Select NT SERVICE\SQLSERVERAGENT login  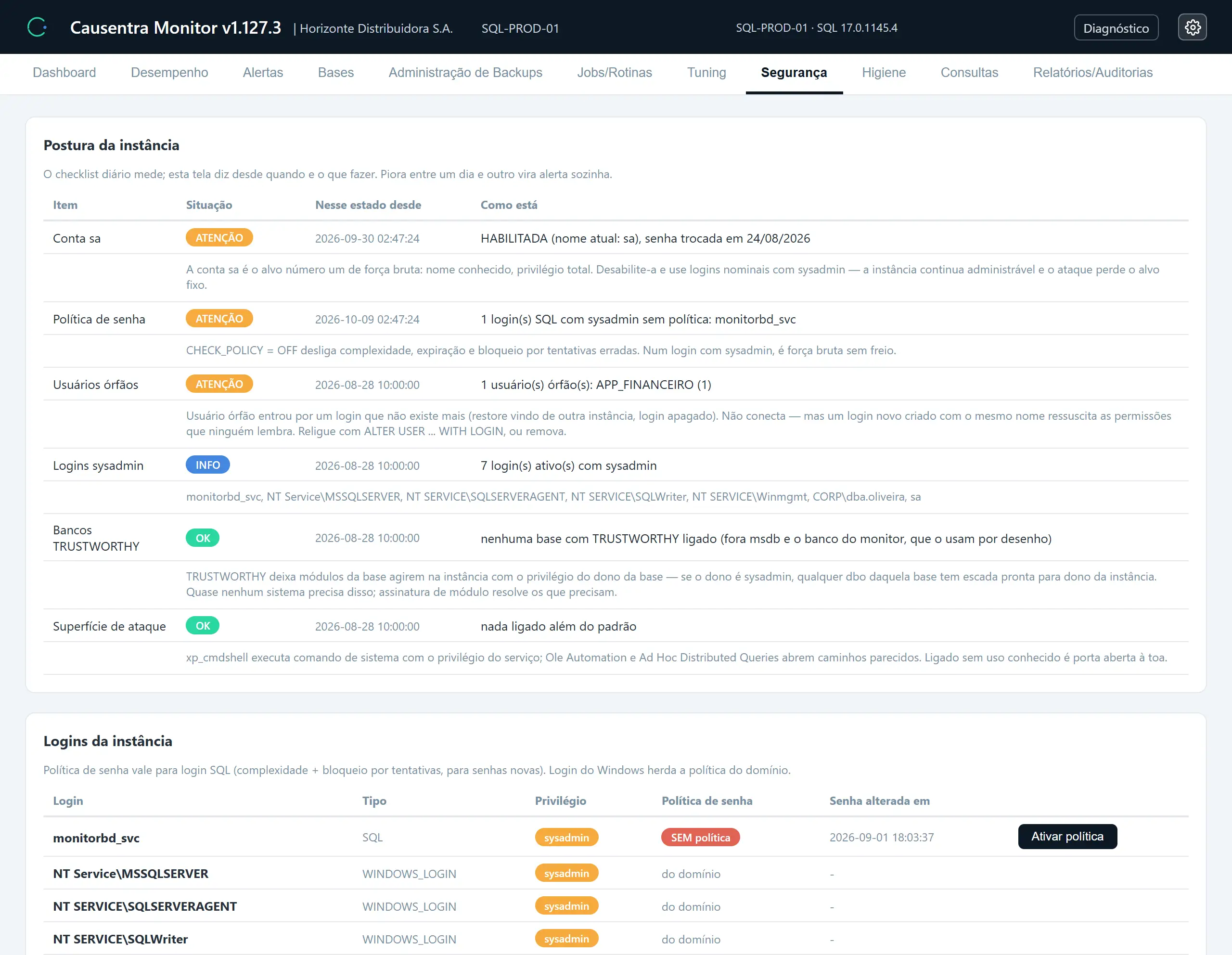tap(145, 906)
